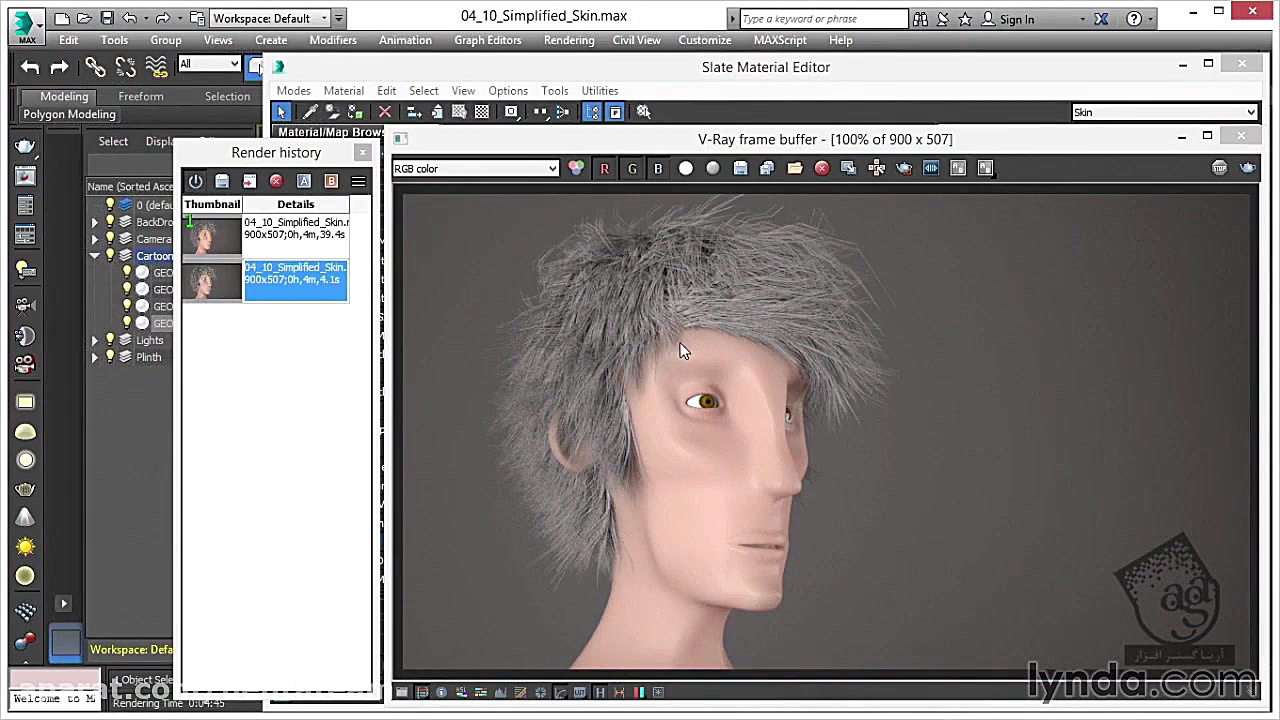Expand Lights layer in scene explorer
The width and height of the screenshot is (1280, 720).
tap(95, 340)
